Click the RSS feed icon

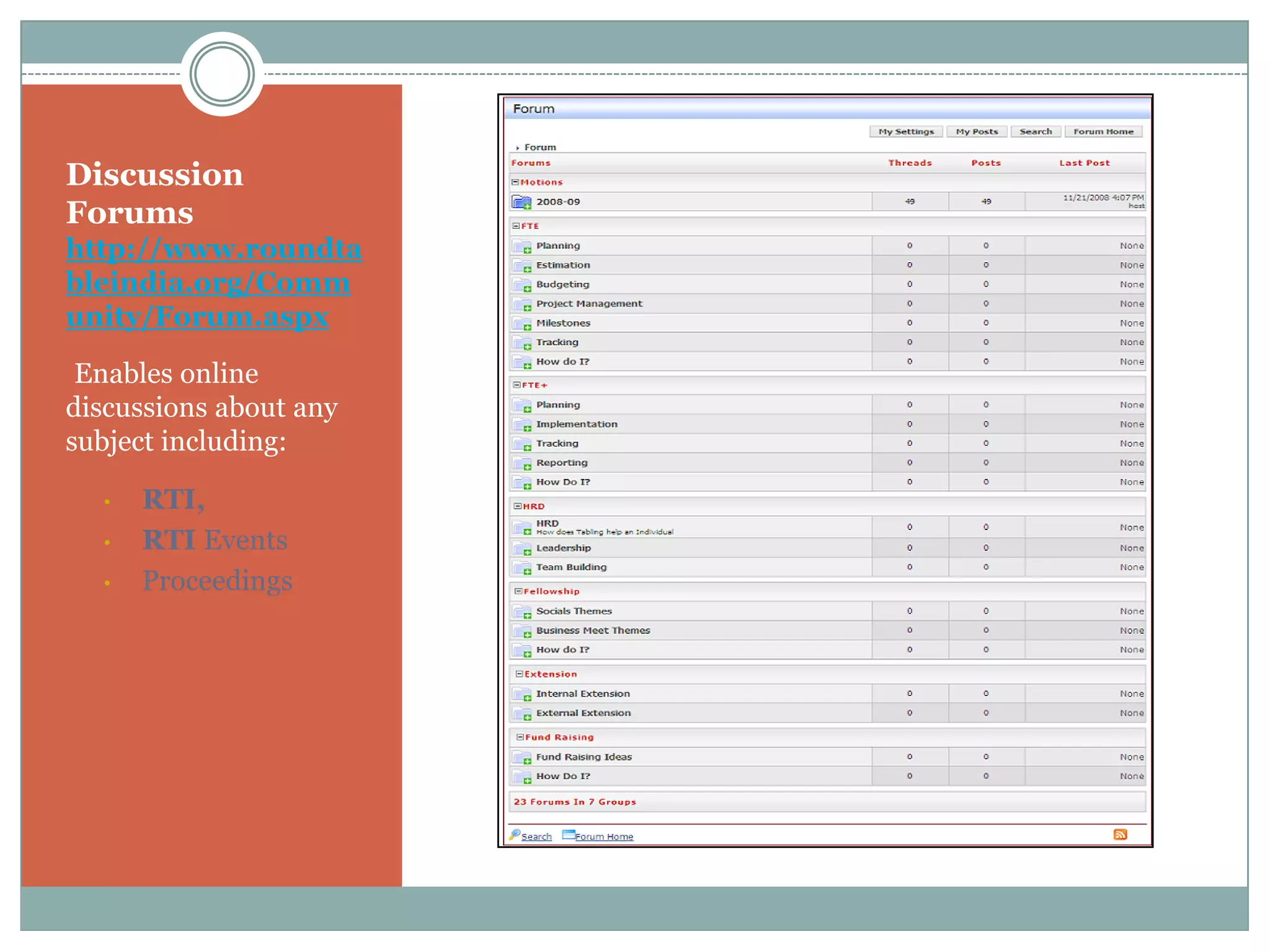1120,834
